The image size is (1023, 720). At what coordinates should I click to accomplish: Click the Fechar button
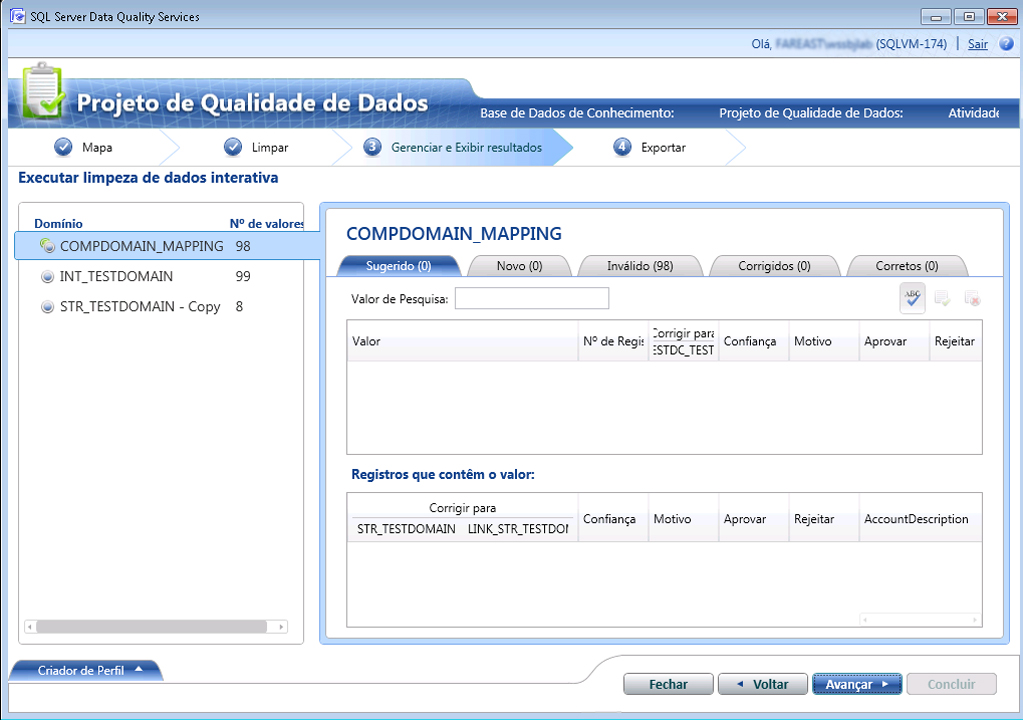click(668, 684)
